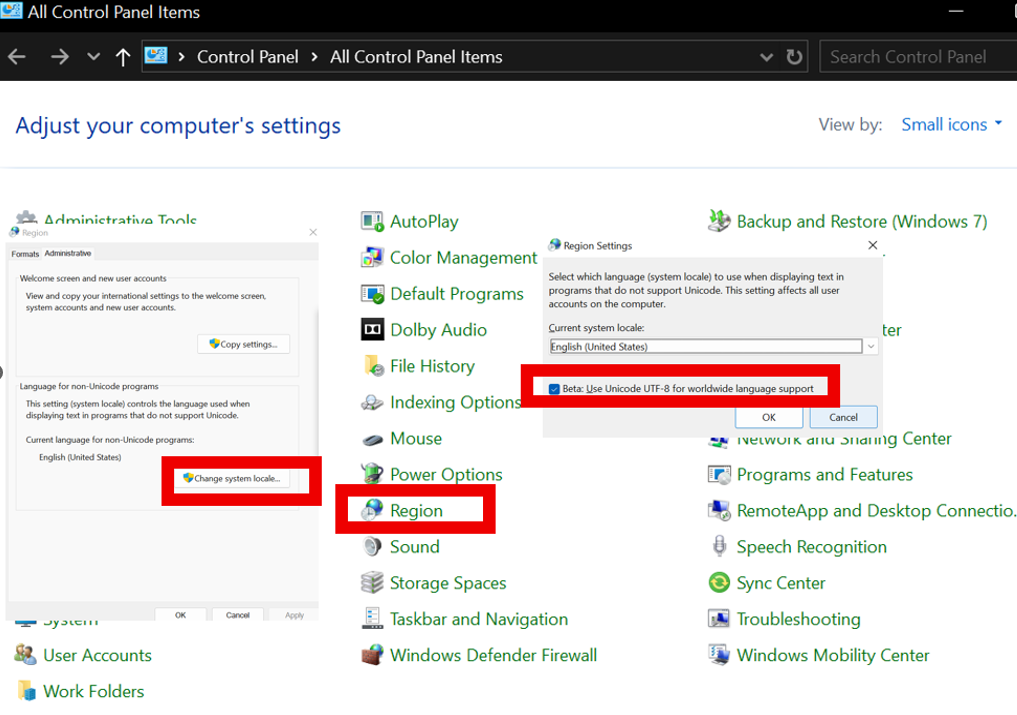Click Cancel in Region Settings dialog
1017x715 pixels.
click(843, 417)
